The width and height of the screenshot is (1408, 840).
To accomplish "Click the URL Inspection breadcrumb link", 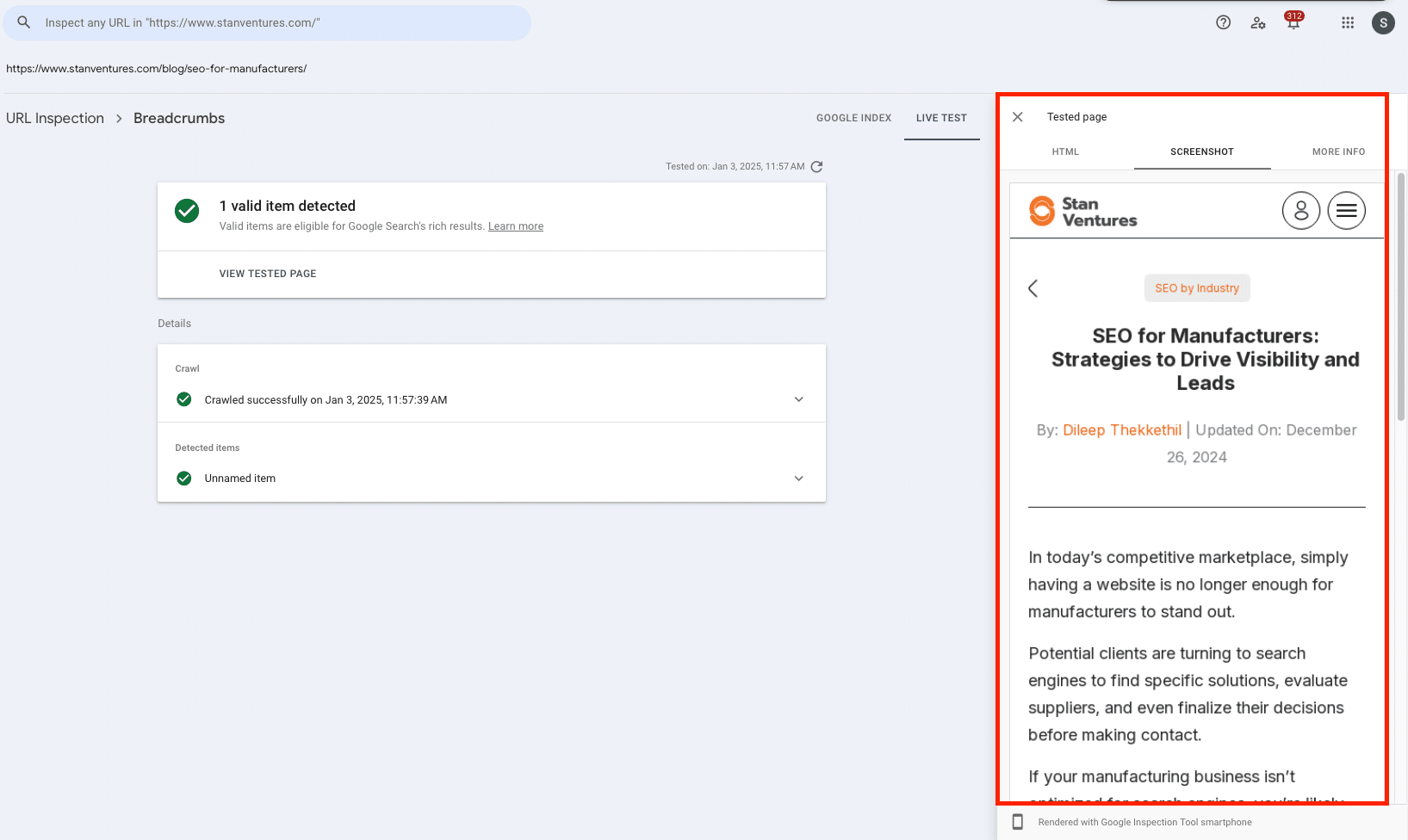I will pyautogui.click(x=55, y=118).
